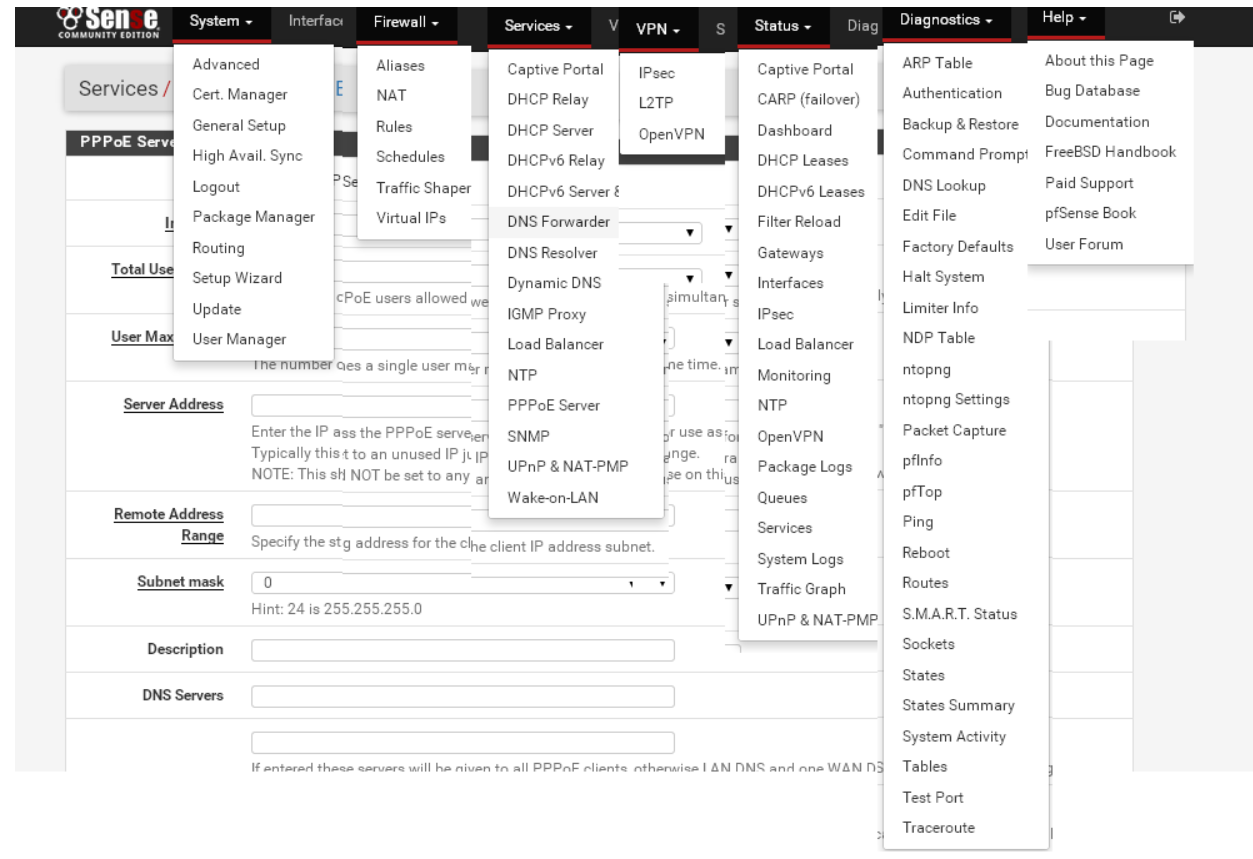The width and height of the screenshot is (1253, 859).
Task: Select DNS Forwarder from Services menu
Action: point(558,221)
